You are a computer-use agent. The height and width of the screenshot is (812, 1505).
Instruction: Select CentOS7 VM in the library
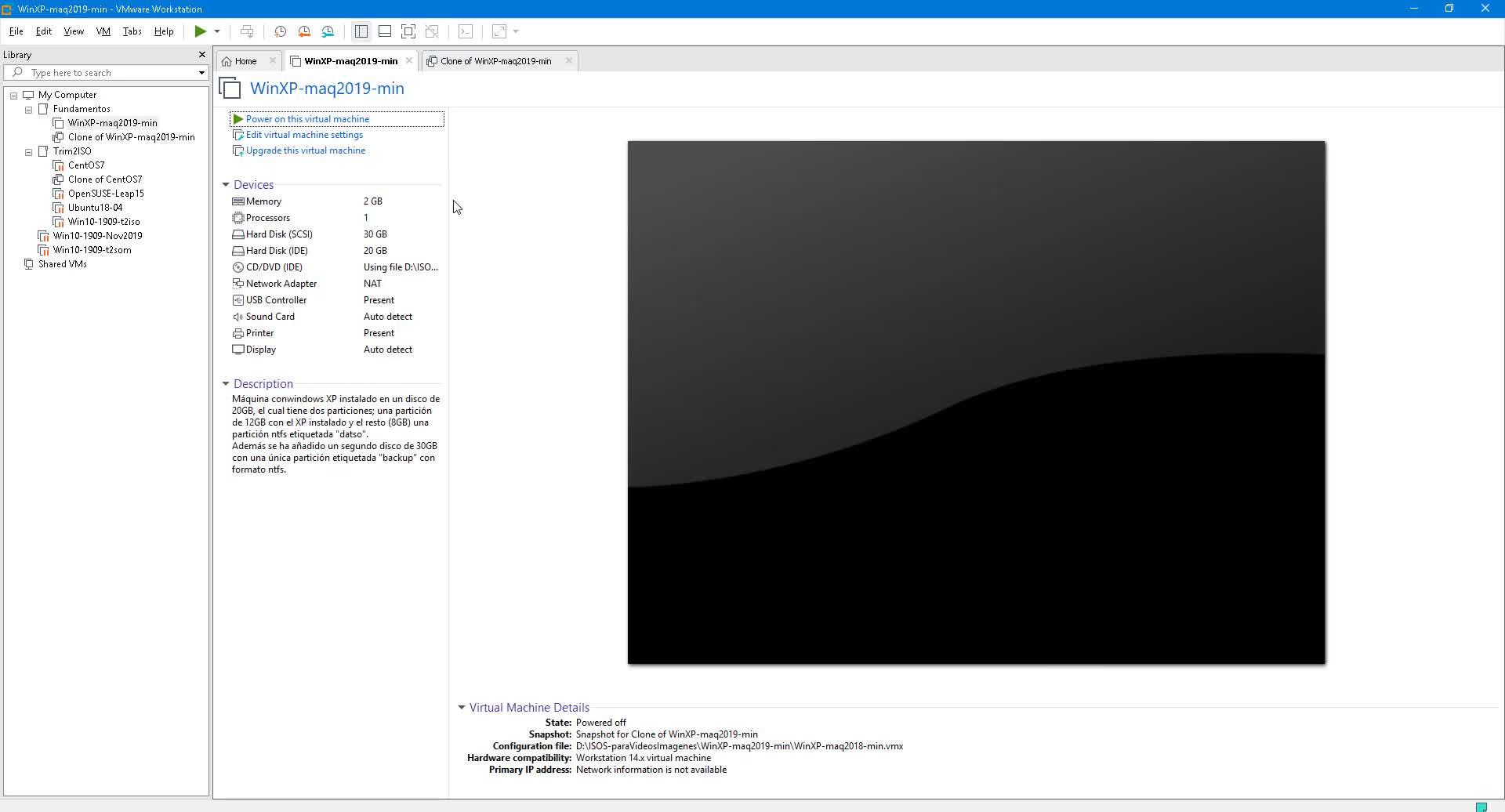(86, 165)
